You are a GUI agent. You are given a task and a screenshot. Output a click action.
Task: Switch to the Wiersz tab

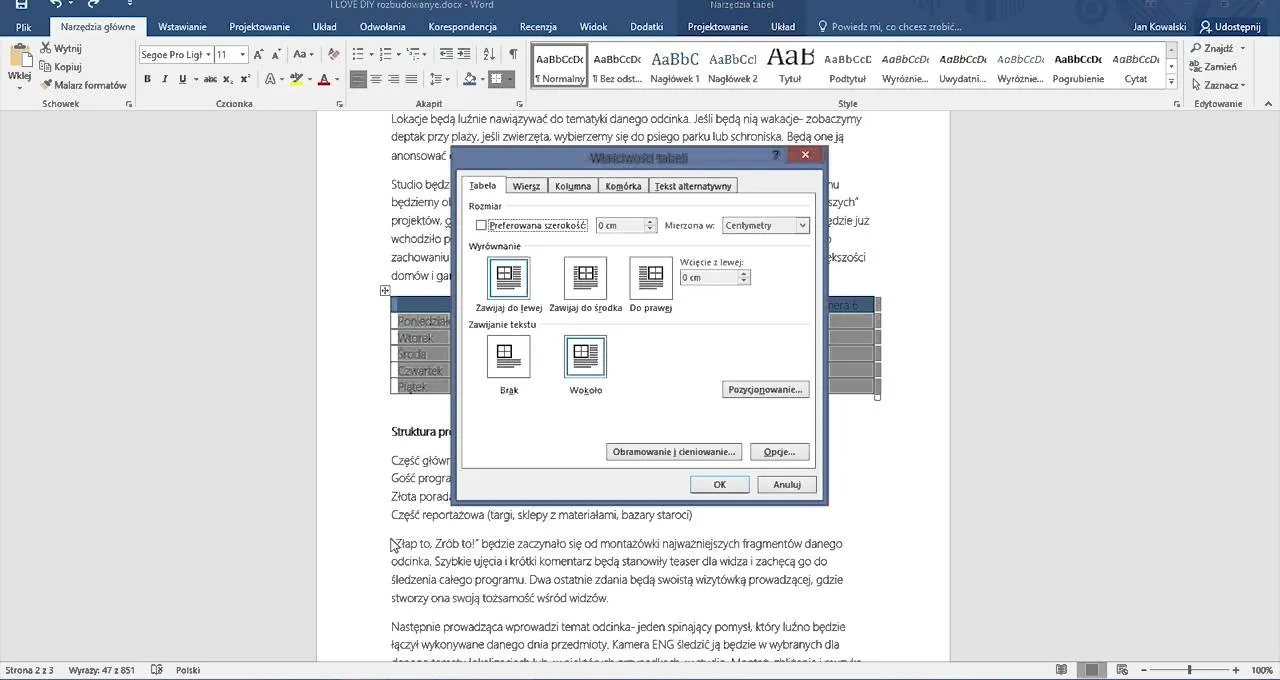point(526,186)
